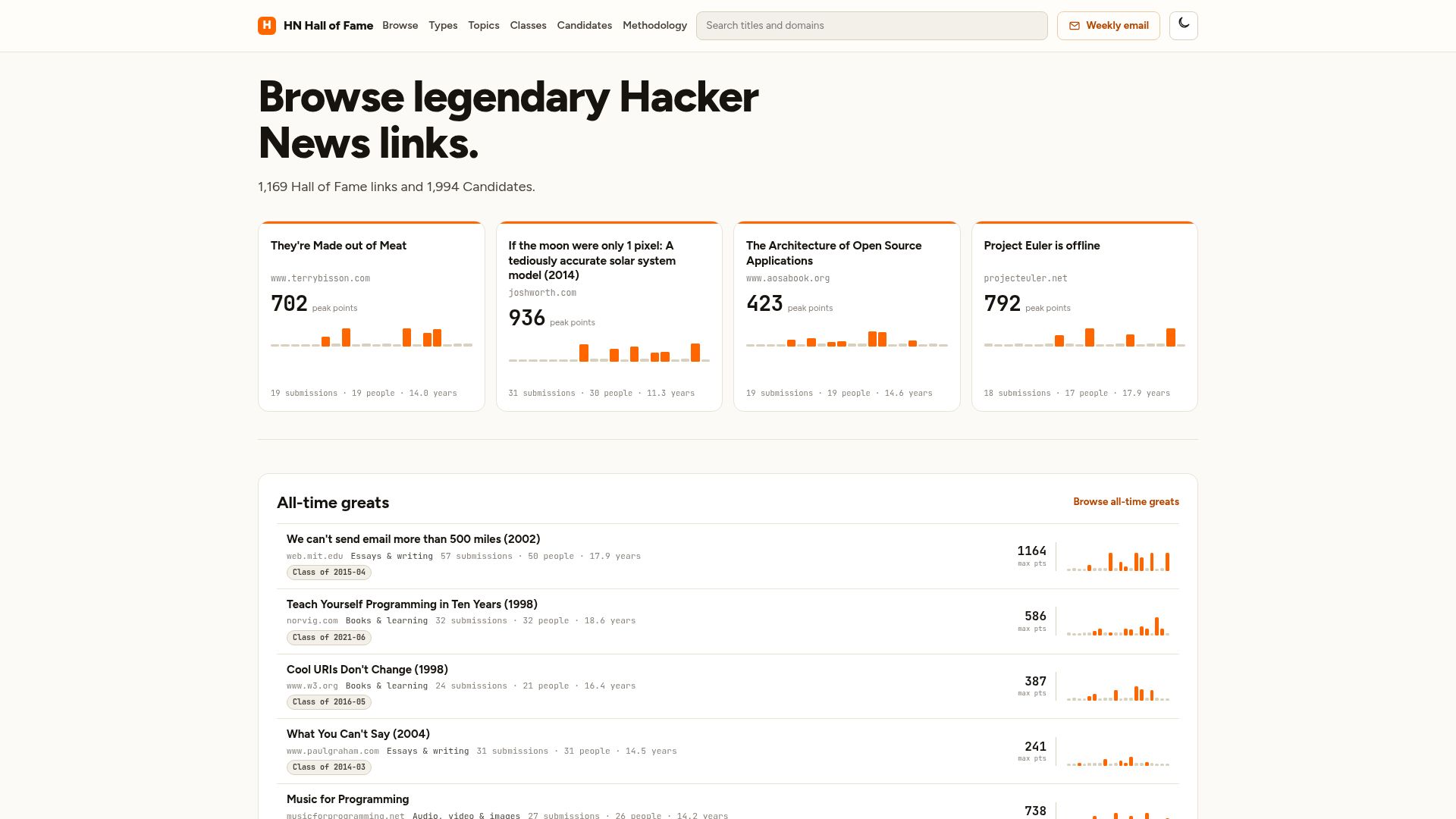Click sparkline next to 1164 max pts

(x=1118, y=561)
